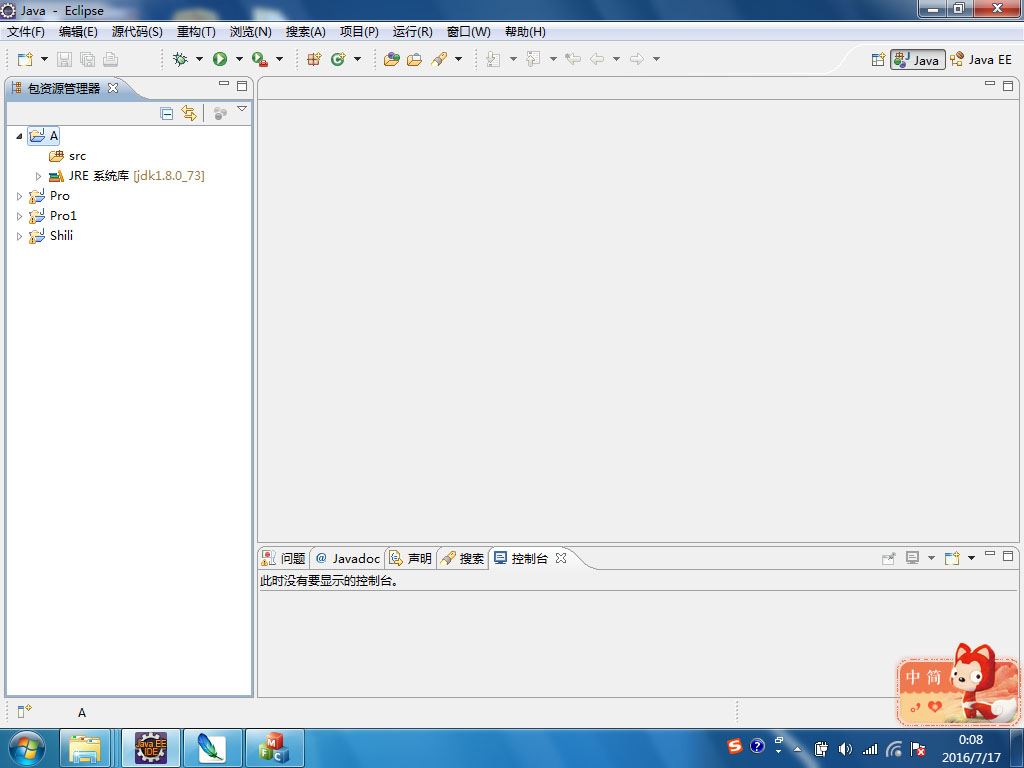
Task: Open the 源代码(S) menu
Action: click(x=136, y=31)
